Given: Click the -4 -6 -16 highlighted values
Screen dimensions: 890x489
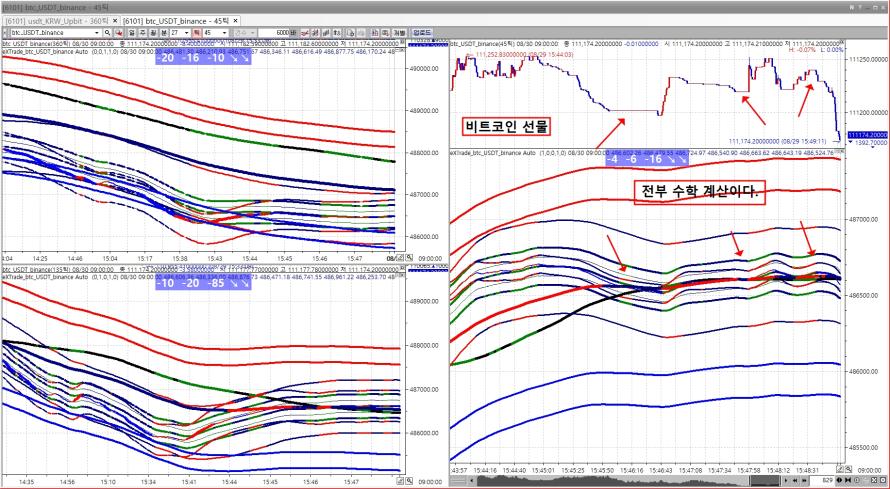Looking at the screenshot, I should tap(647, 159).
